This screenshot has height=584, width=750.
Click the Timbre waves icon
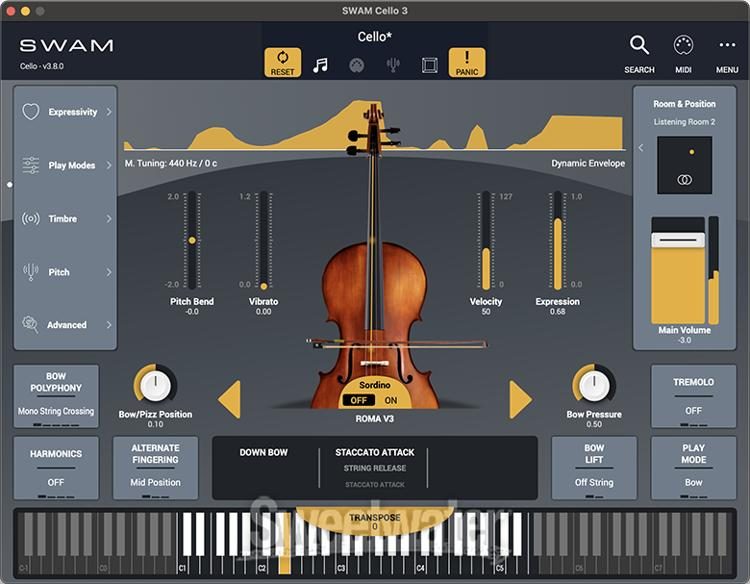[x=31, y=219]
